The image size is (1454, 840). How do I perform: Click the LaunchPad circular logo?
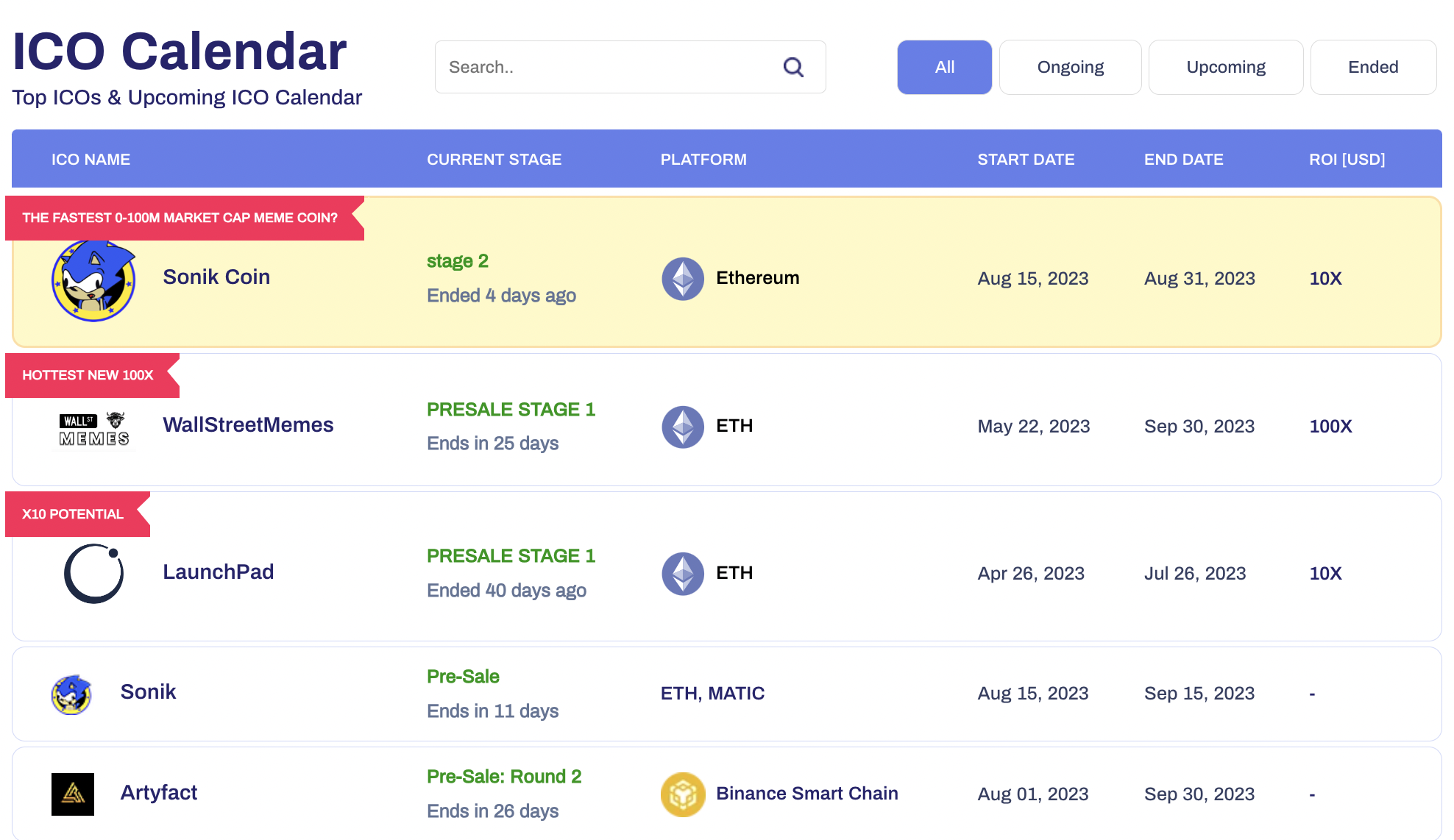coord(94,574)
